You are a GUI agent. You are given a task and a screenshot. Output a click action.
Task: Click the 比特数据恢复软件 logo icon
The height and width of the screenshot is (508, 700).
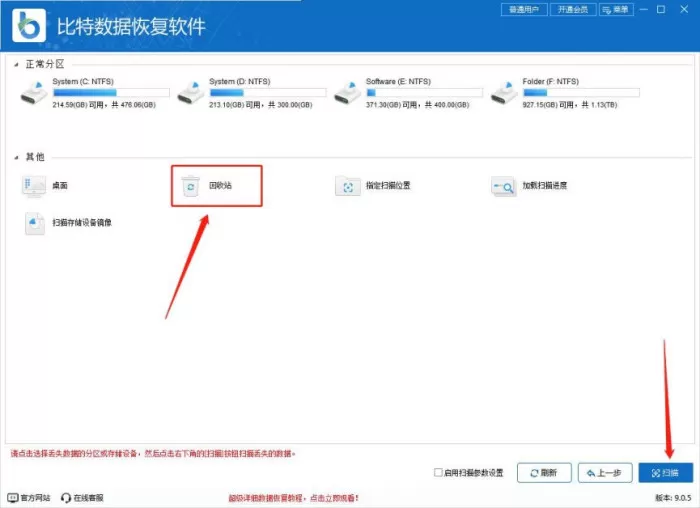29,25
